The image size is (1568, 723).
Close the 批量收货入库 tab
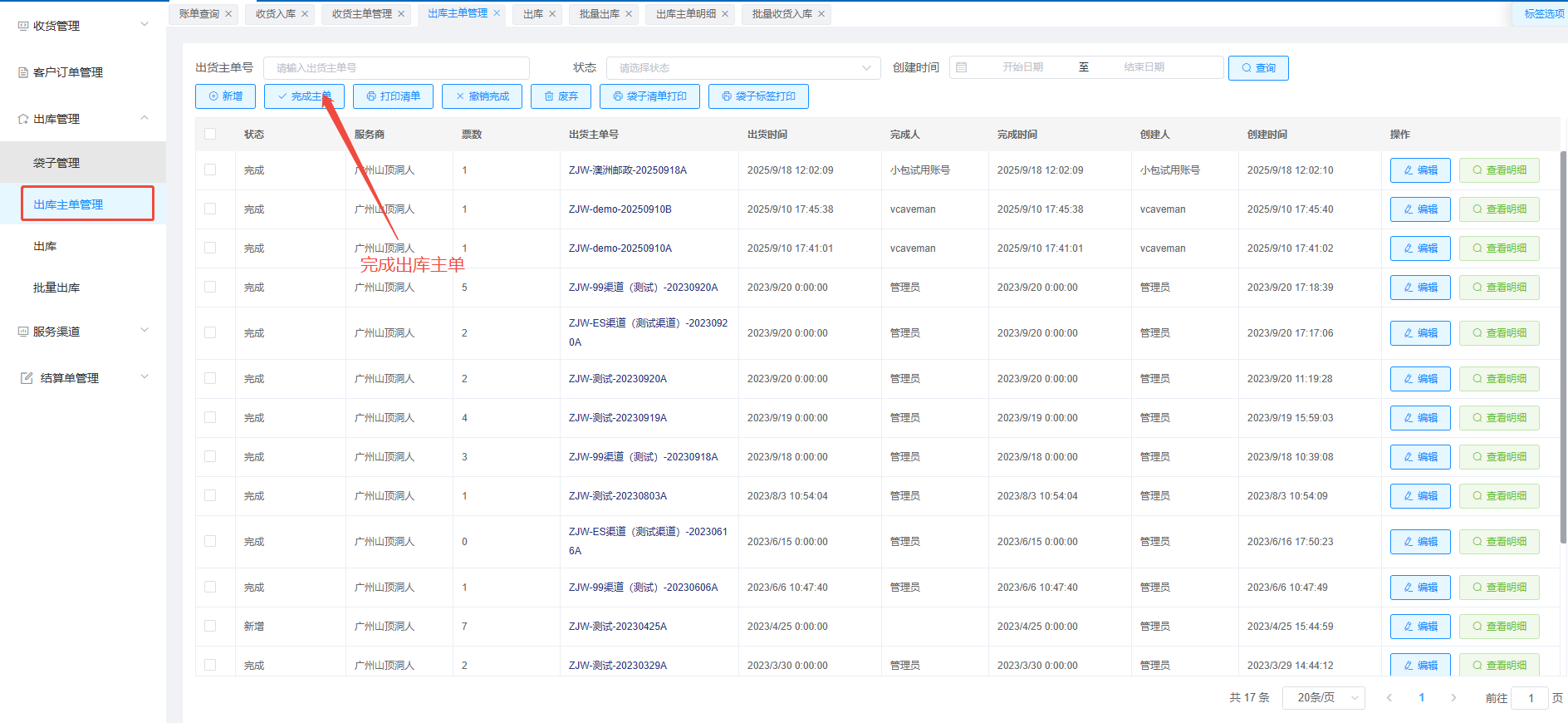pos(821,14)
